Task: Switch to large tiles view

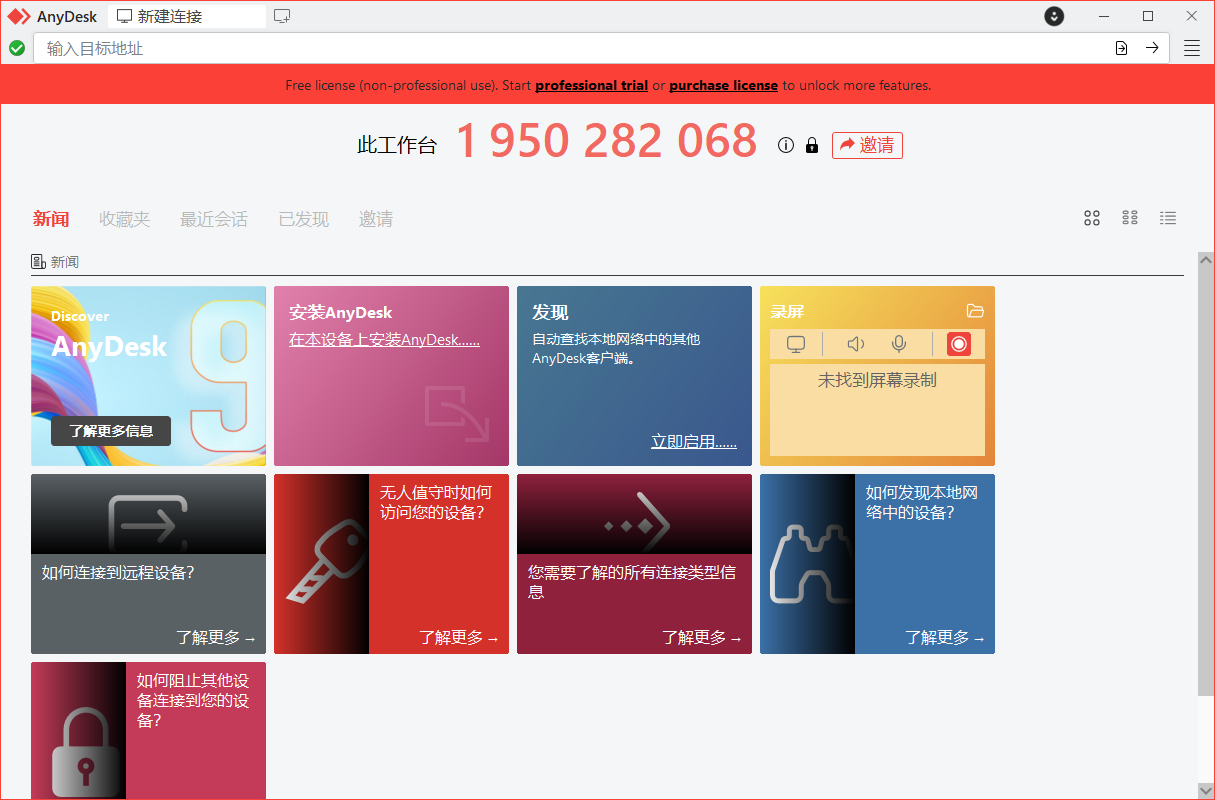Action: (1092, 218)
